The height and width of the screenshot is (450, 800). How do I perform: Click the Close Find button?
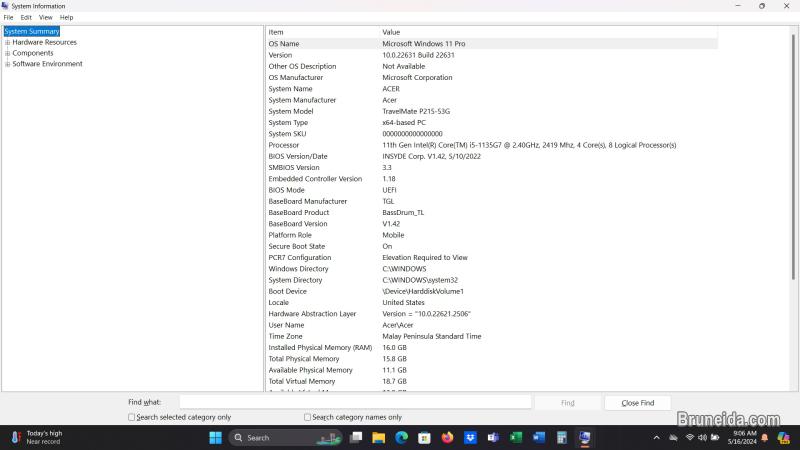(x=637, y=402)
